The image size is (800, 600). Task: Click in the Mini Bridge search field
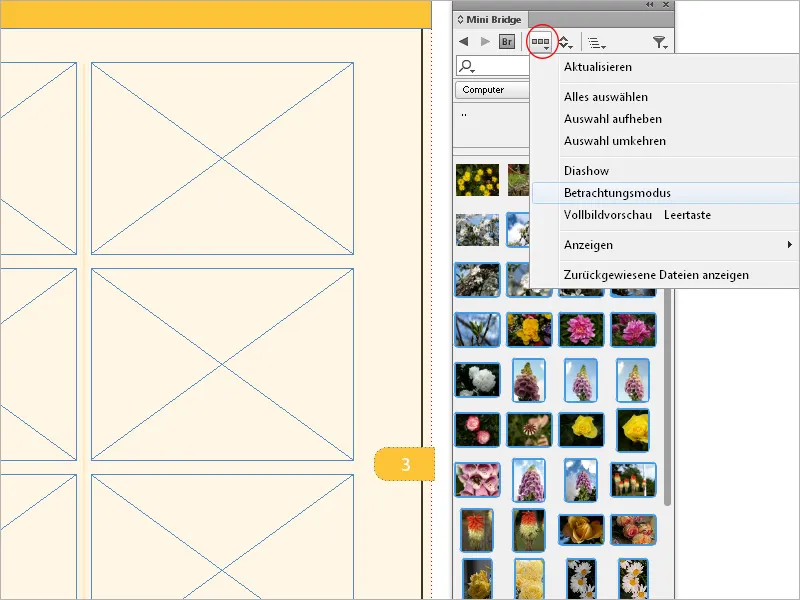493,66
